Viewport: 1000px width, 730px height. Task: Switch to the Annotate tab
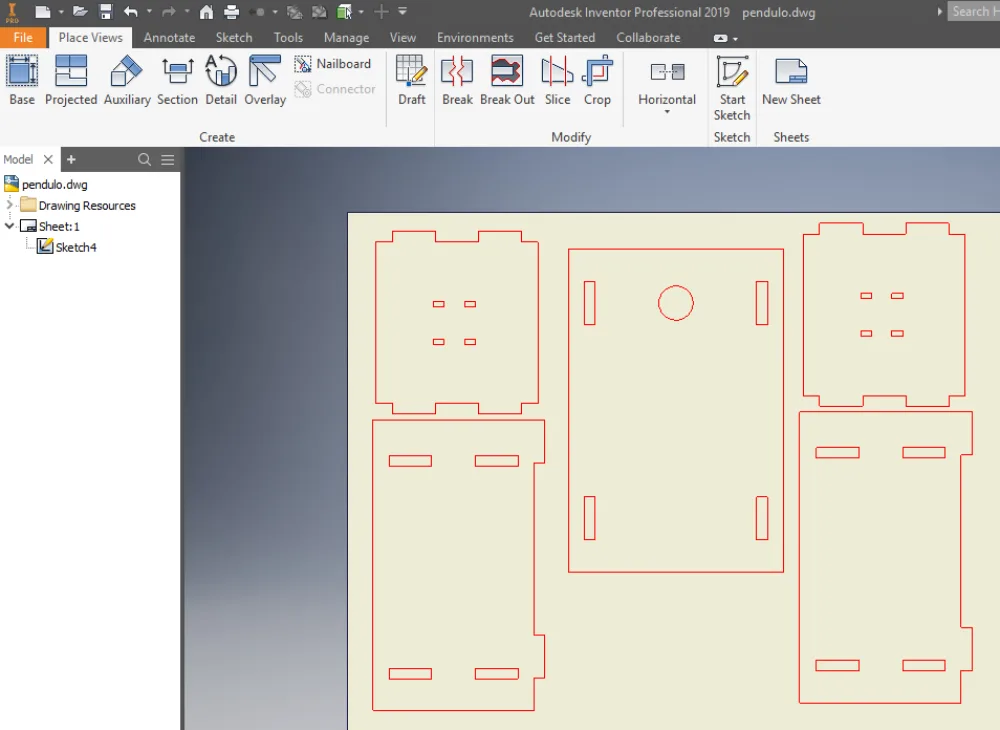[169, 38]
